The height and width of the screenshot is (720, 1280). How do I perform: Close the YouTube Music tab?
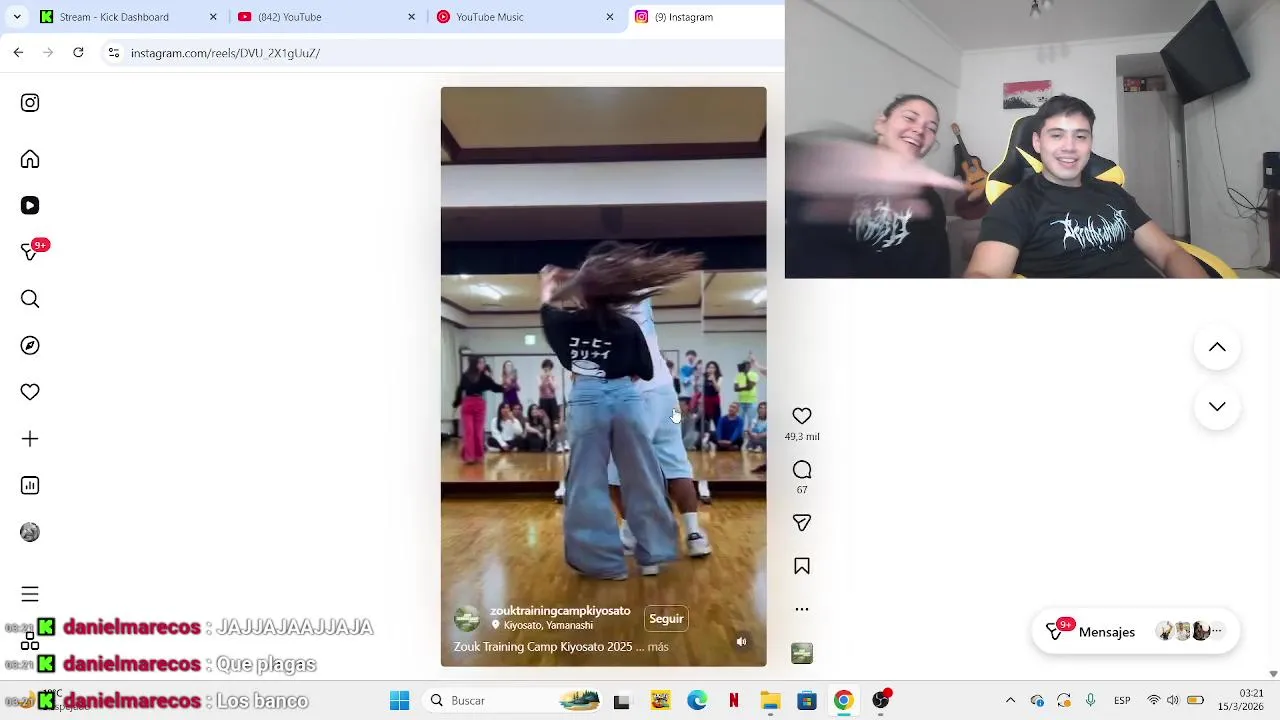[610, 17]
